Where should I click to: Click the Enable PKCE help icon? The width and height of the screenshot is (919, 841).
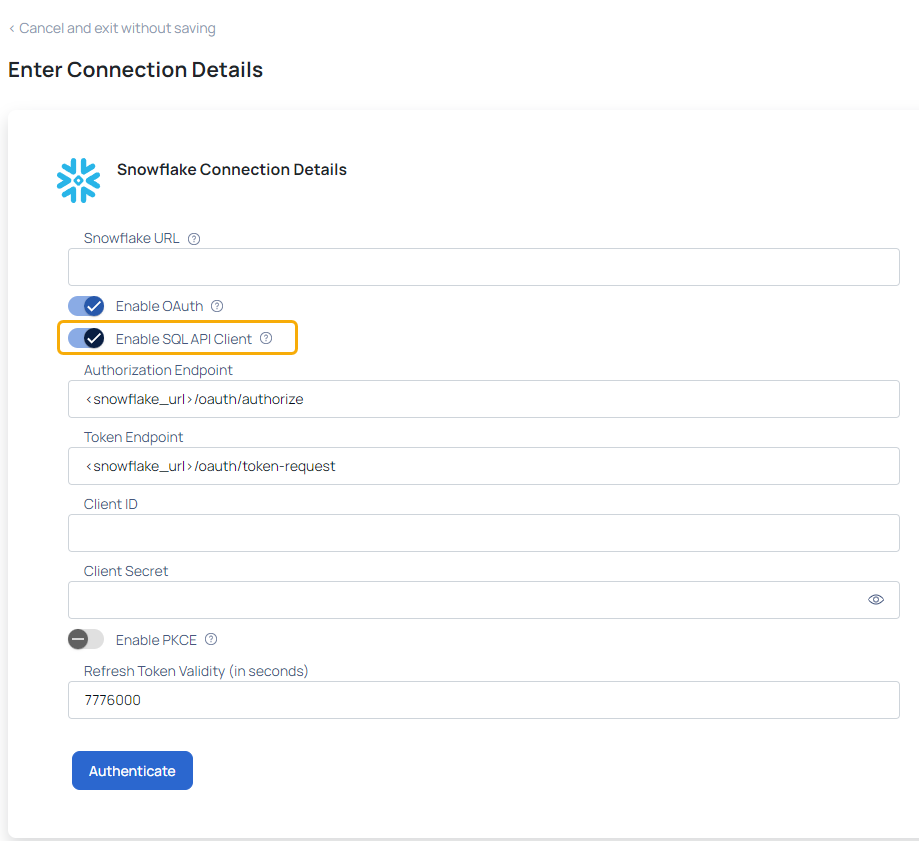211,639
